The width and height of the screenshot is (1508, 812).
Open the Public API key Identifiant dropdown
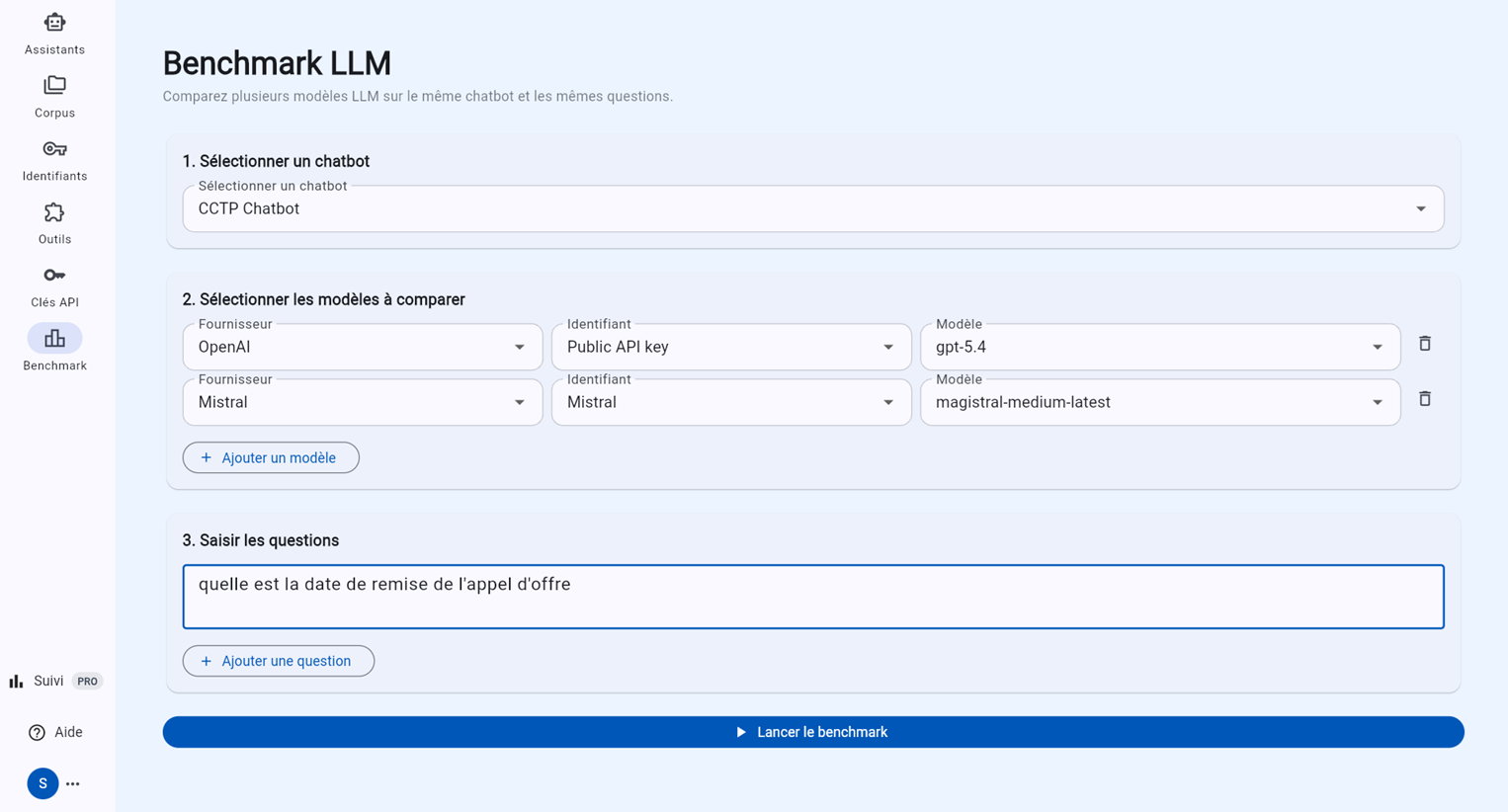731,347
